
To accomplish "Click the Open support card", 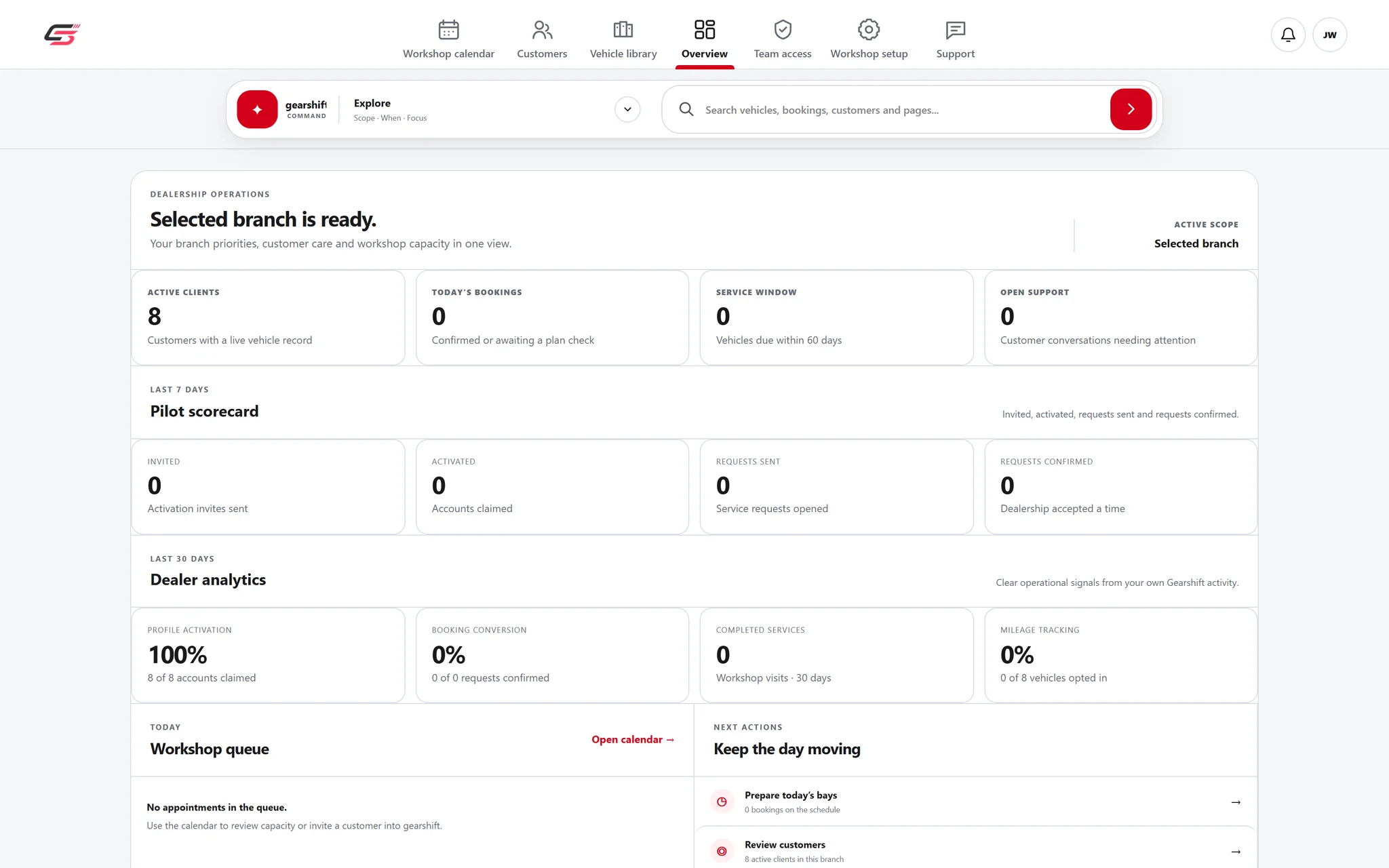I will pos(1120,317).
